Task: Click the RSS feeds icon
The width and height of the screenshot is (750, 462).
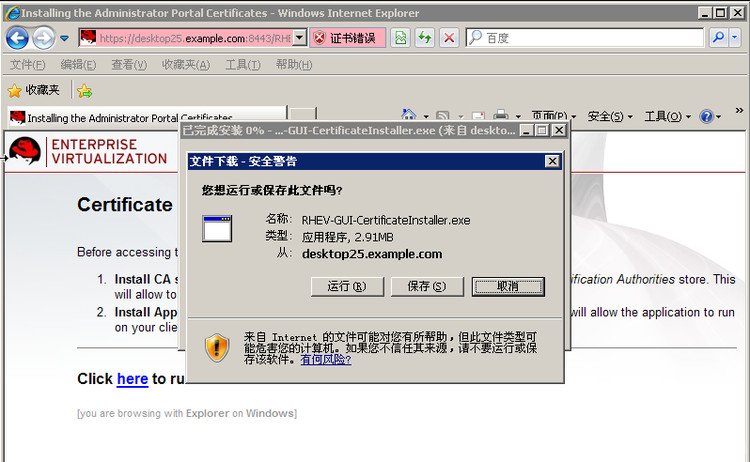Action: point(443,116)
